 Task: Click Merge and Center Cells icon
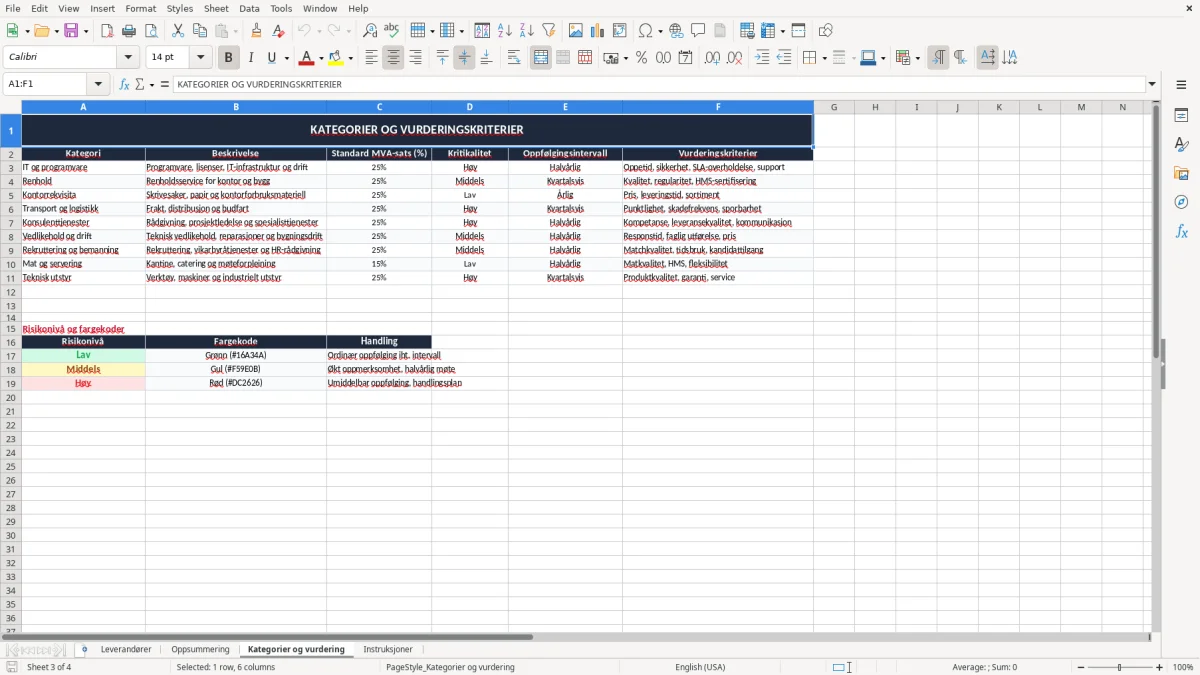[541, 58]
